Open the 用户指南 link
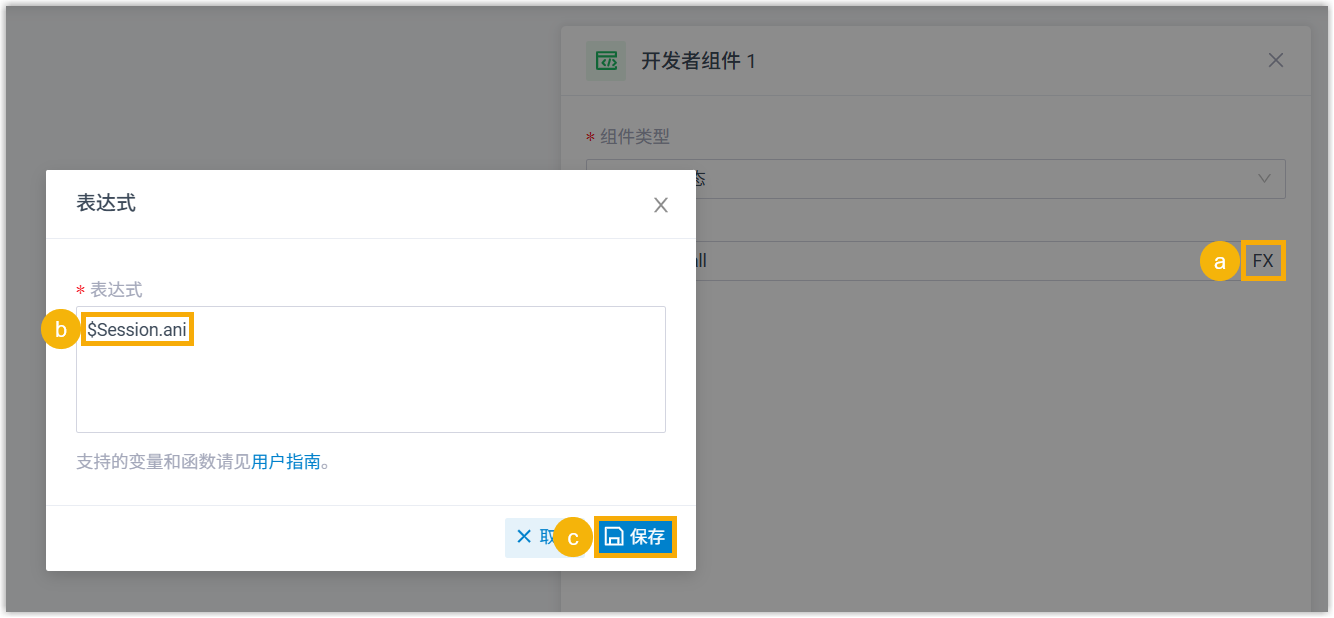Image resolution: width=1334 pixels, height=618 pixels. [286, 462]
